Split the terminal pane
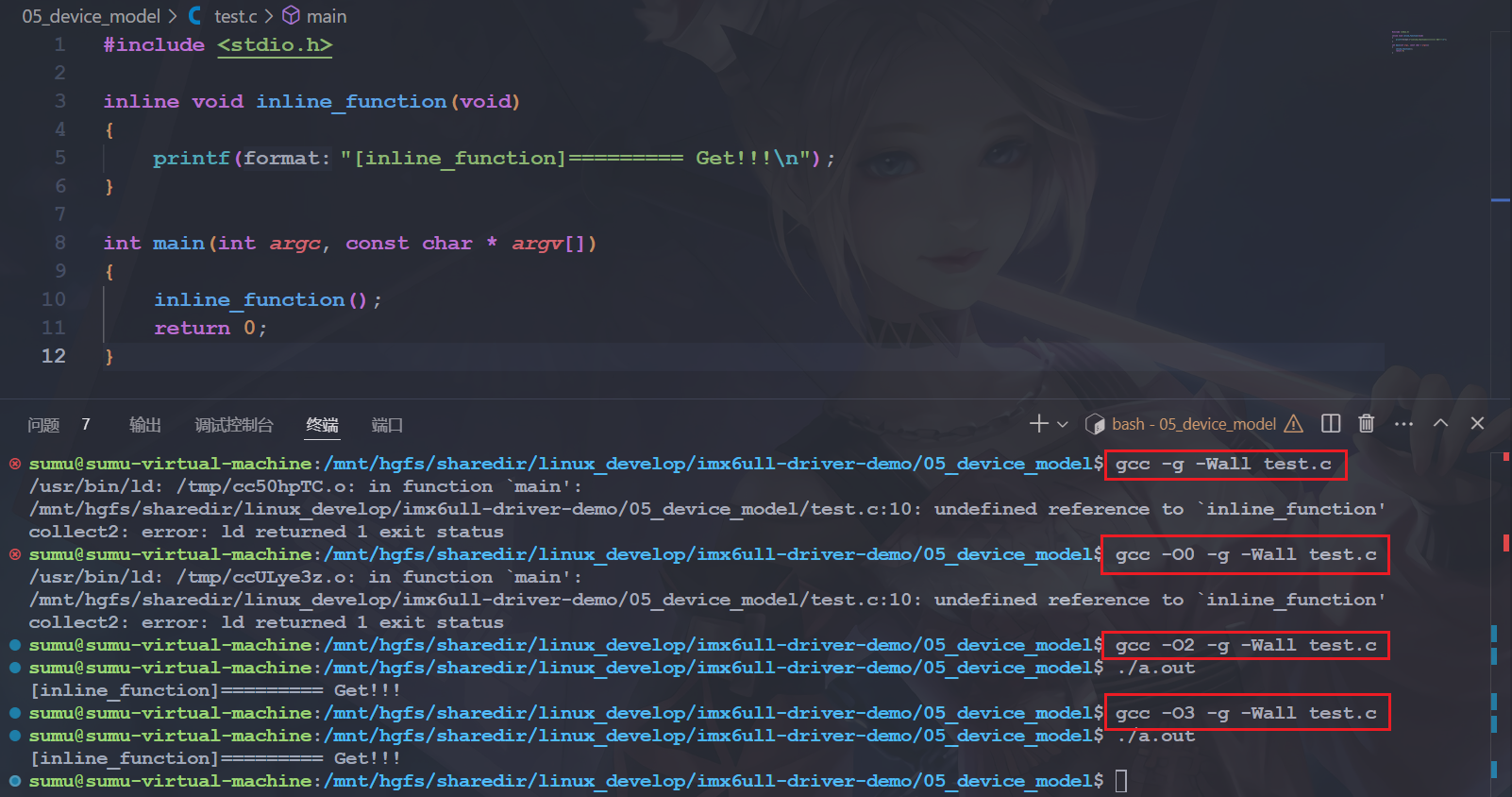The height and width of the screenshot is (797, 1512). [x=1331, y=424]
